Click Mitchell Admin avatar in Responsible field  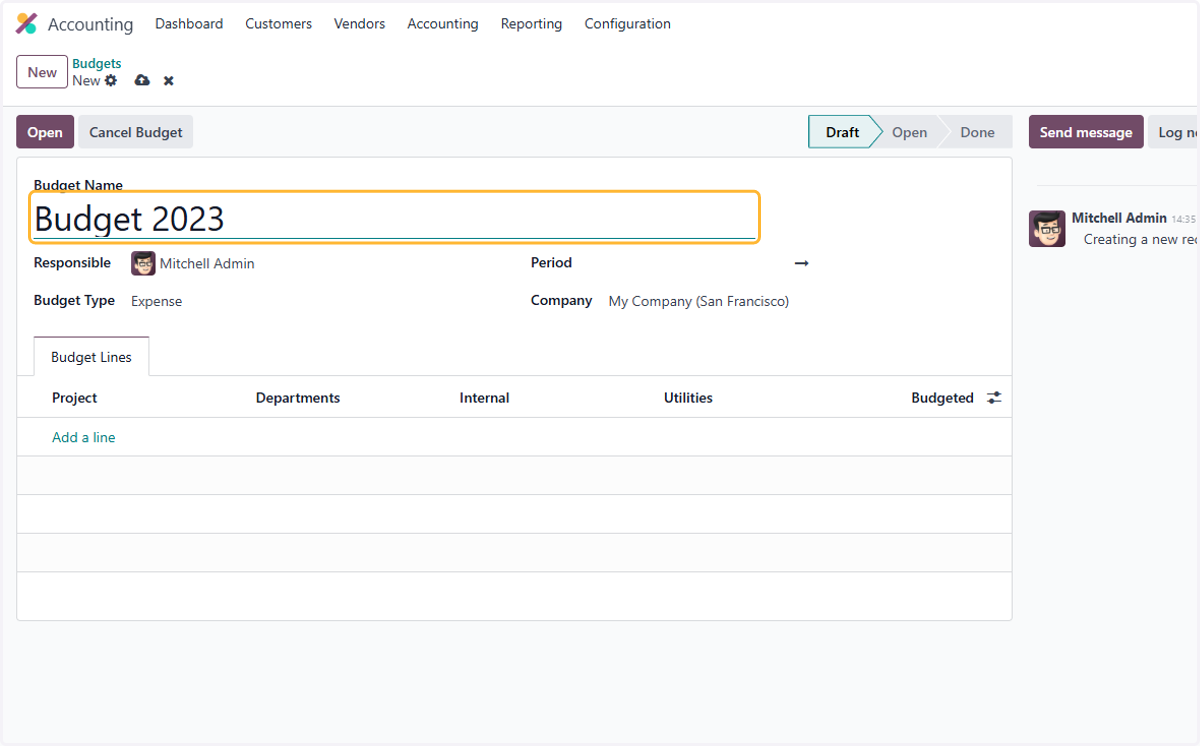(143, 264)
